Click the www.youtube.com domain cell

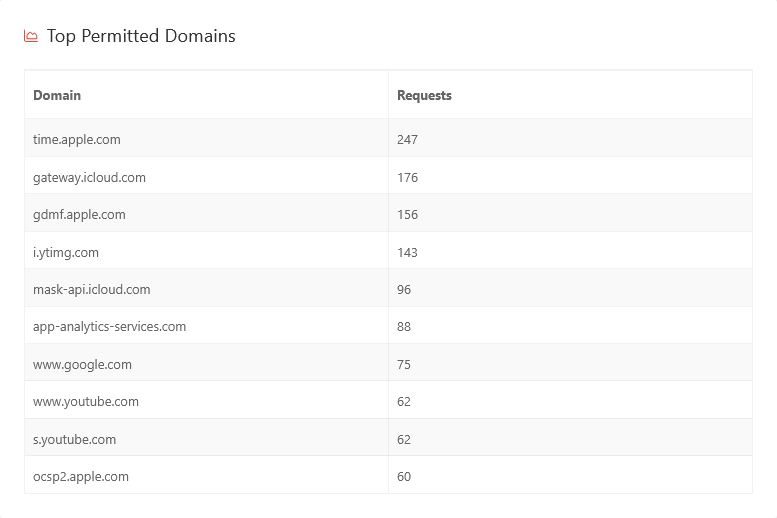(86, 402)
